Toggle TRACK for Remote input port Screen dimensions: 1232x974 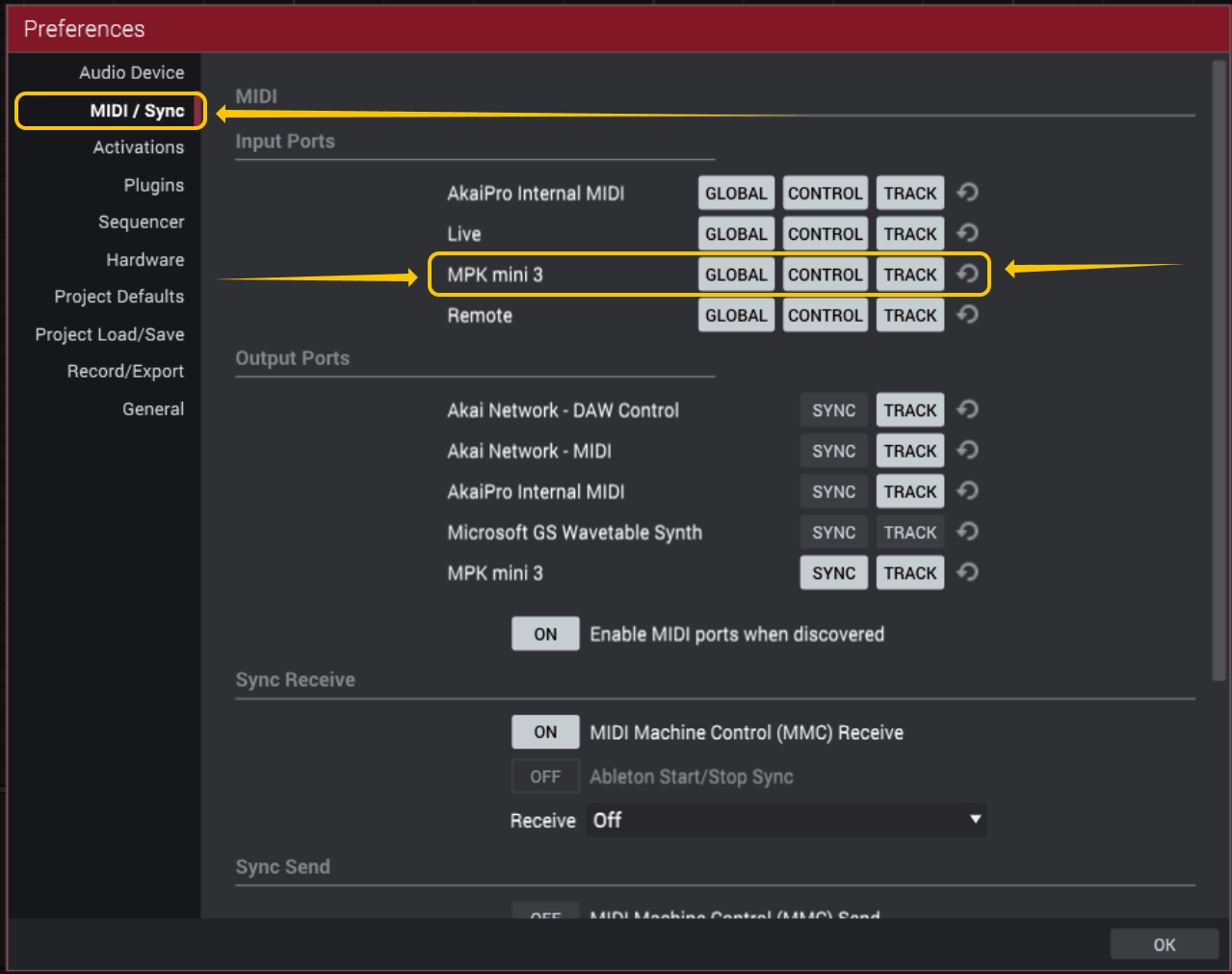pyautogui.click(x=910, y=315)
